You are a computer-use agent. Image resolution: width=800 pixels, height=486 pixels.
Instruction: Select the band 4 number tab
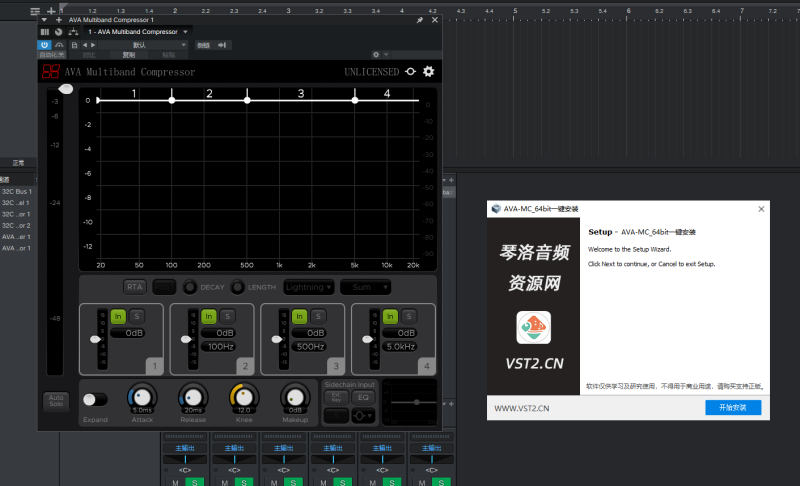[427, 366]
